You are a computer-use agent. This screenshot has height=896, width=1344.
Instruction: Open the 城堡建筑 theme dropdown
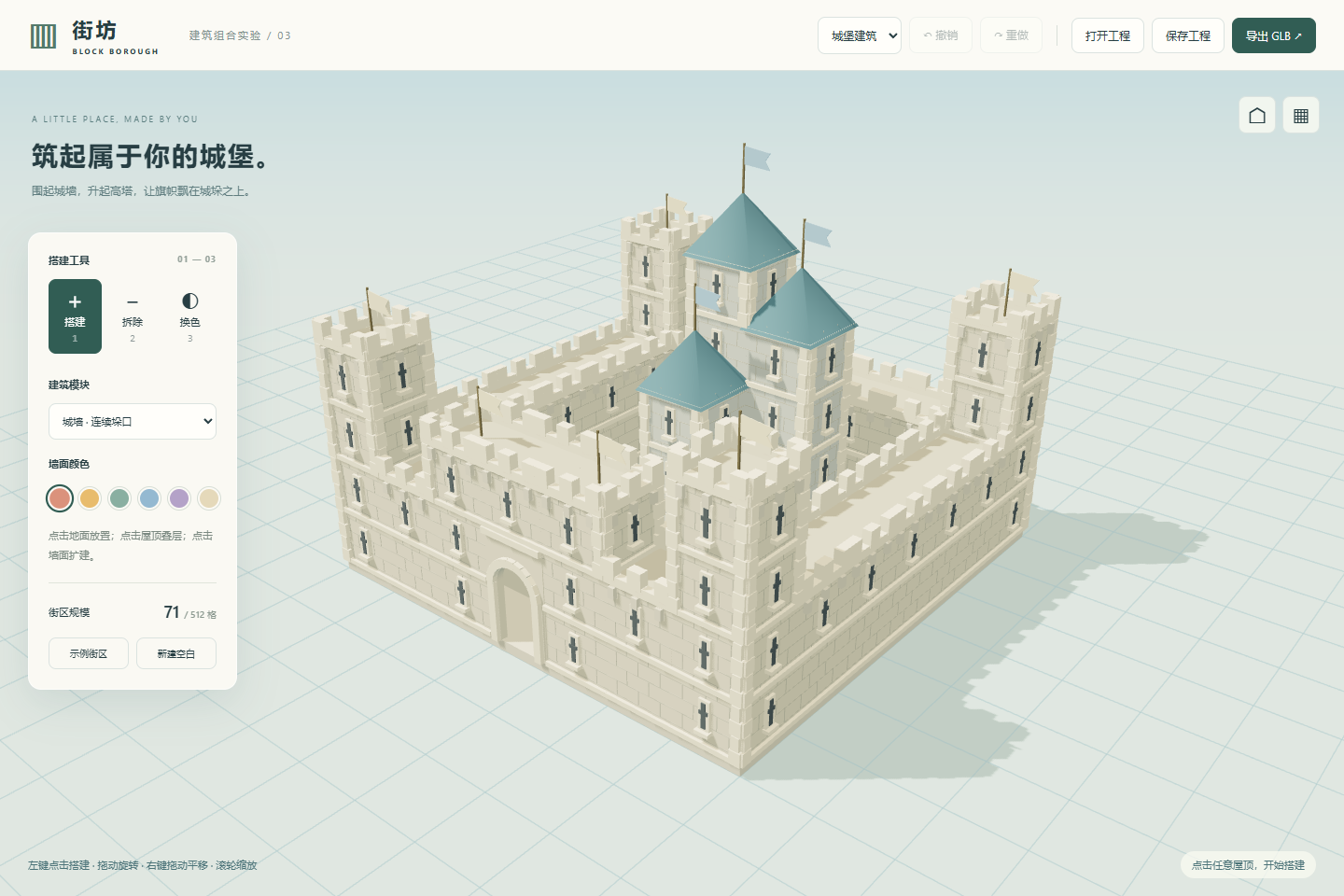[x=860, y=35]
